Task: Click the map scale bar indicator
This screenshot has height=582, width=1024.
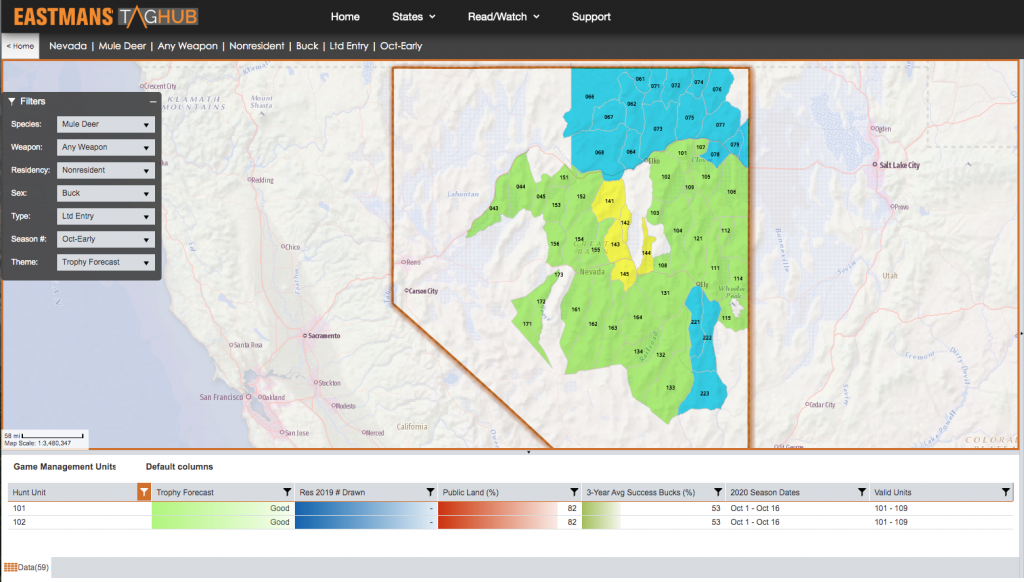Action: coord(52,436)
